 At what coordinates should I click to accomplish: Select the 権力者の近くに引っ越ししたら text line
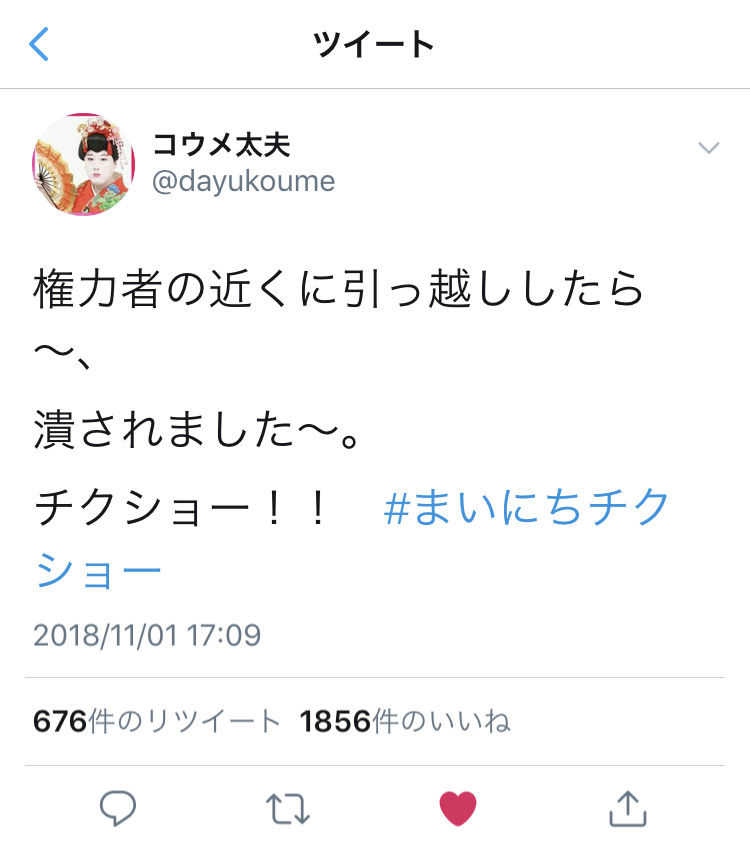tap(338, 288)
